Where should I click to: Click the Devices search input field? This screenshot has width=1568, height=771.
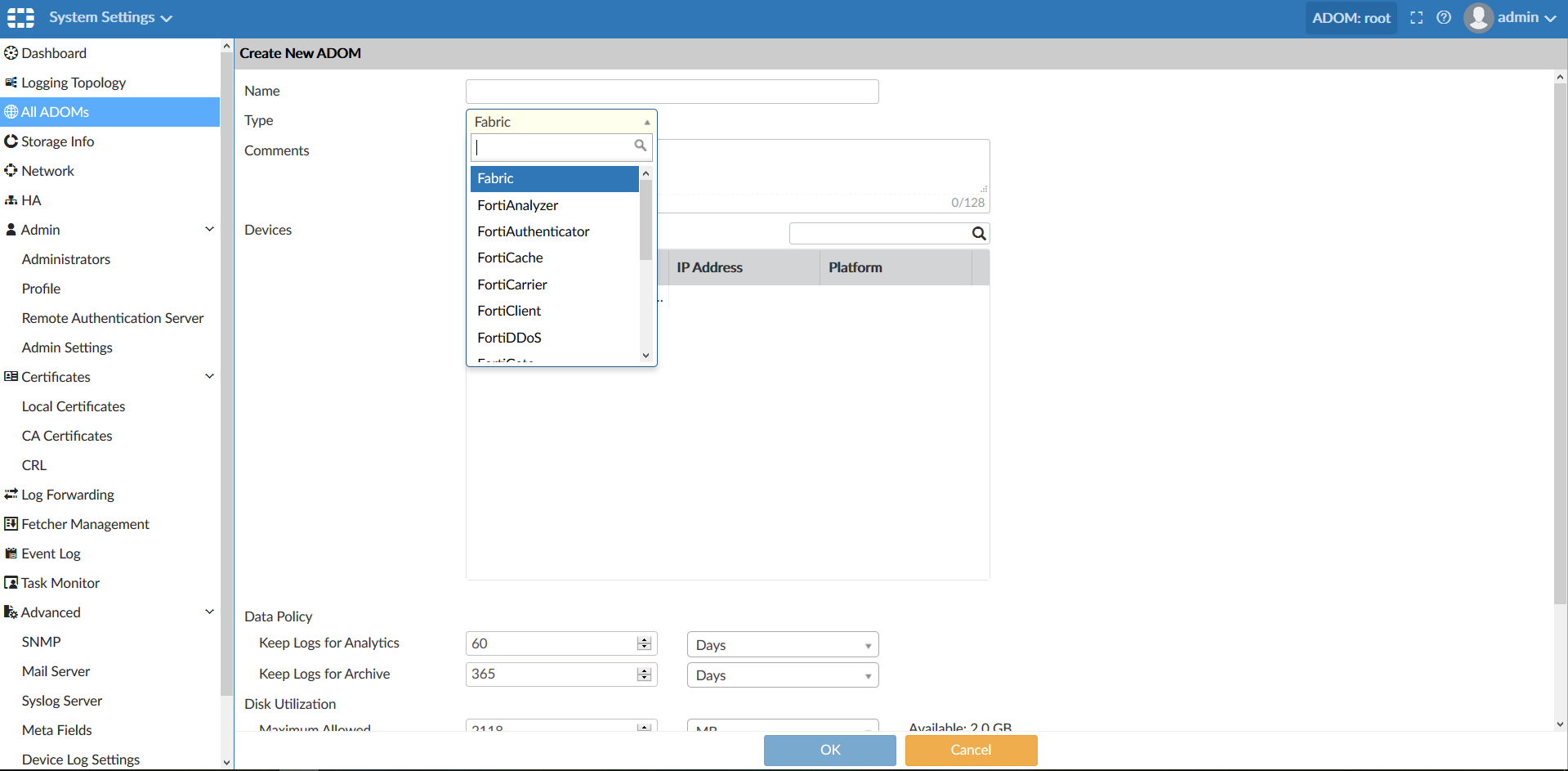[x=889, y=234]
